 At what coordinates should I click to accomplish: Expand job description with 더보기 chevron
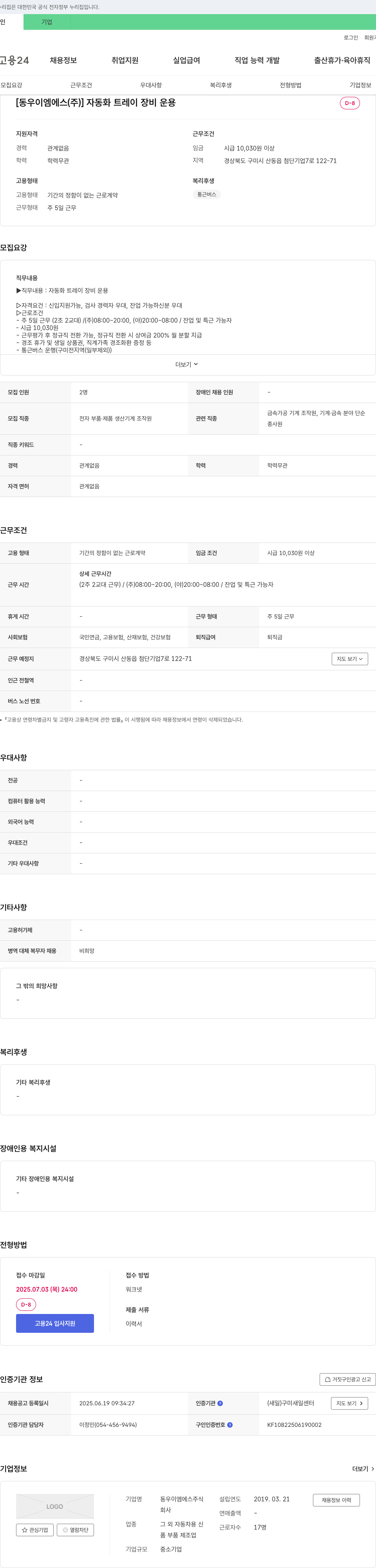pos(187,365)
